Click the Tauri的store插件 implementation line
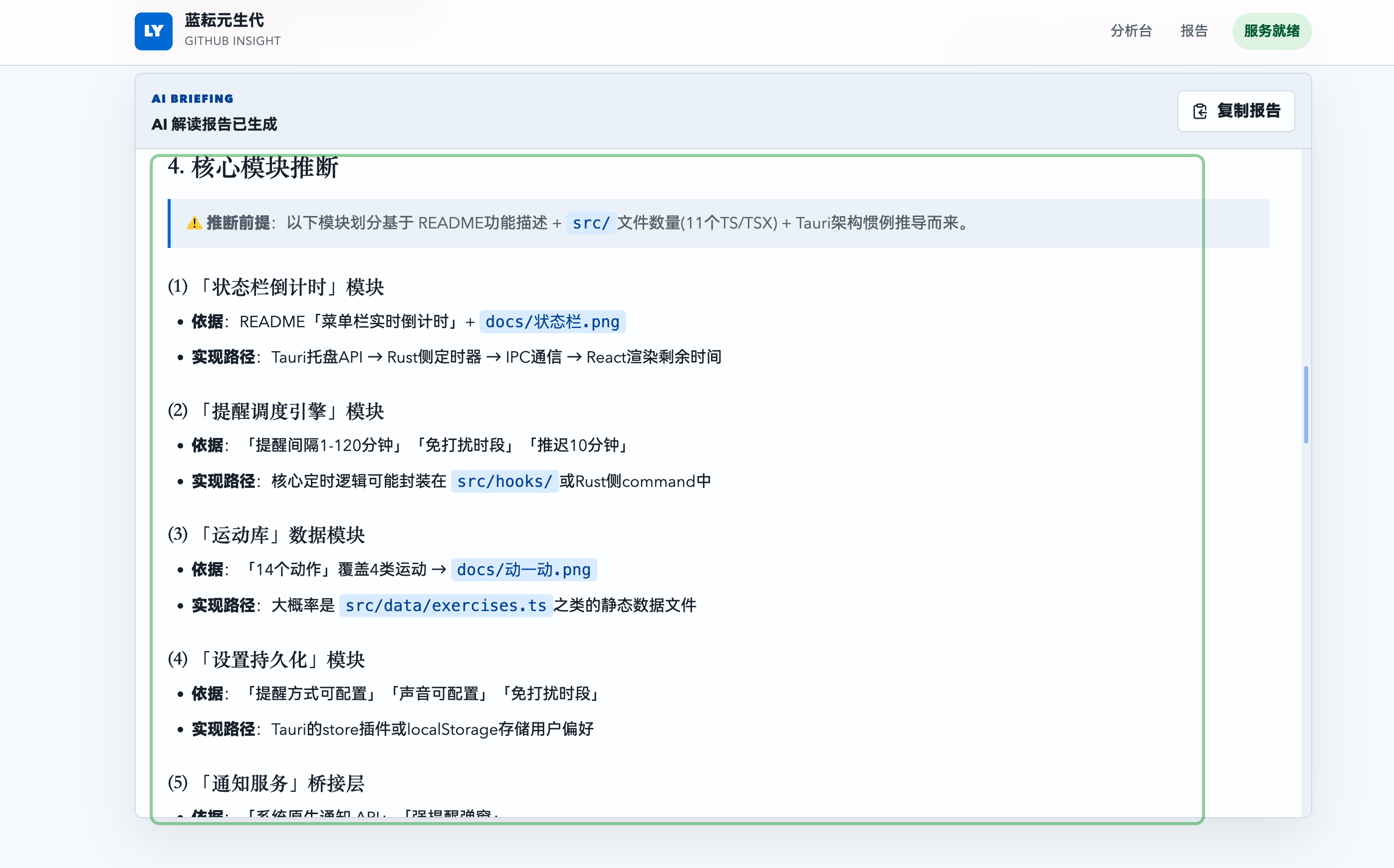This screenshot has width=1394, height=868. [x=393, y=729]
